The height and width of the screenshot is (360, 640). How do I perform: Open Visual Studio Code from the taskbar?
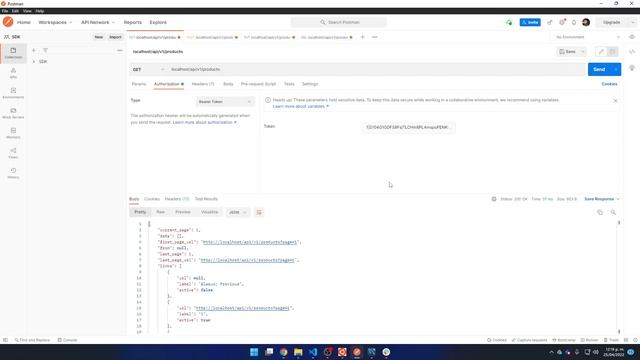pos(313,352)
